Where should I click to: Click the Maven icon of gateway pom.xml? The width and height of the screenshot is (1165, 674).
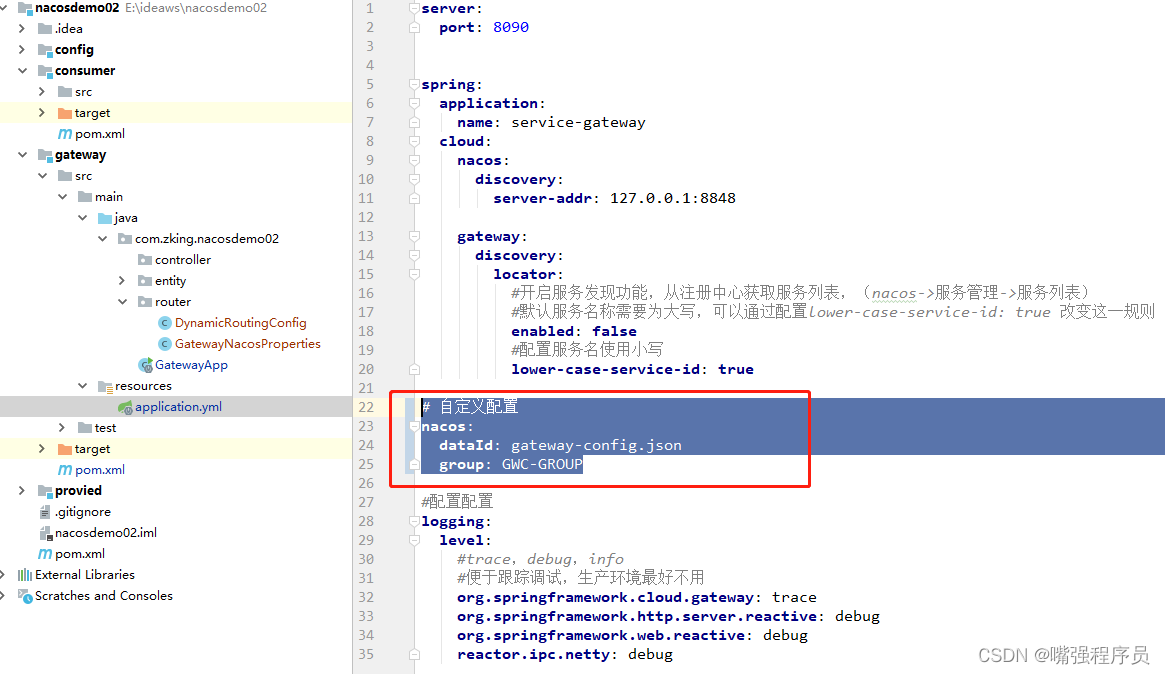(x=65, y=470)
